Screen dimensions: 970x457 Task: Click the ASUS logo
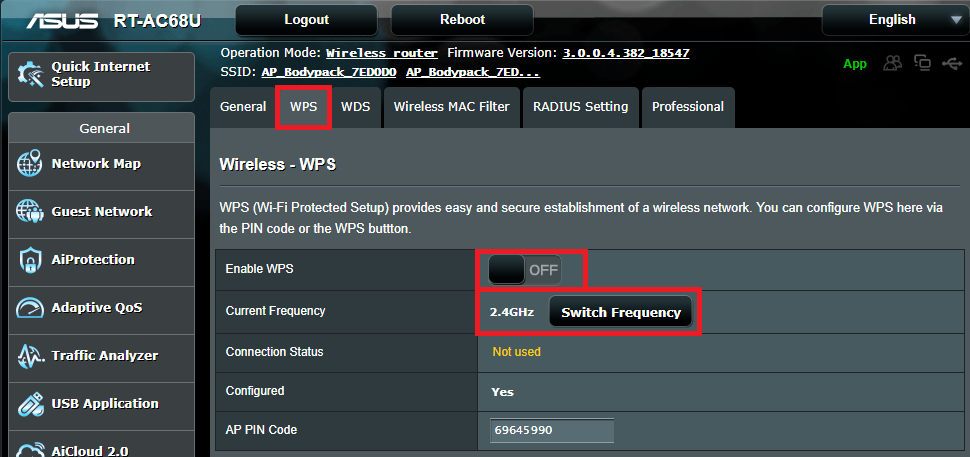[62, 20]
